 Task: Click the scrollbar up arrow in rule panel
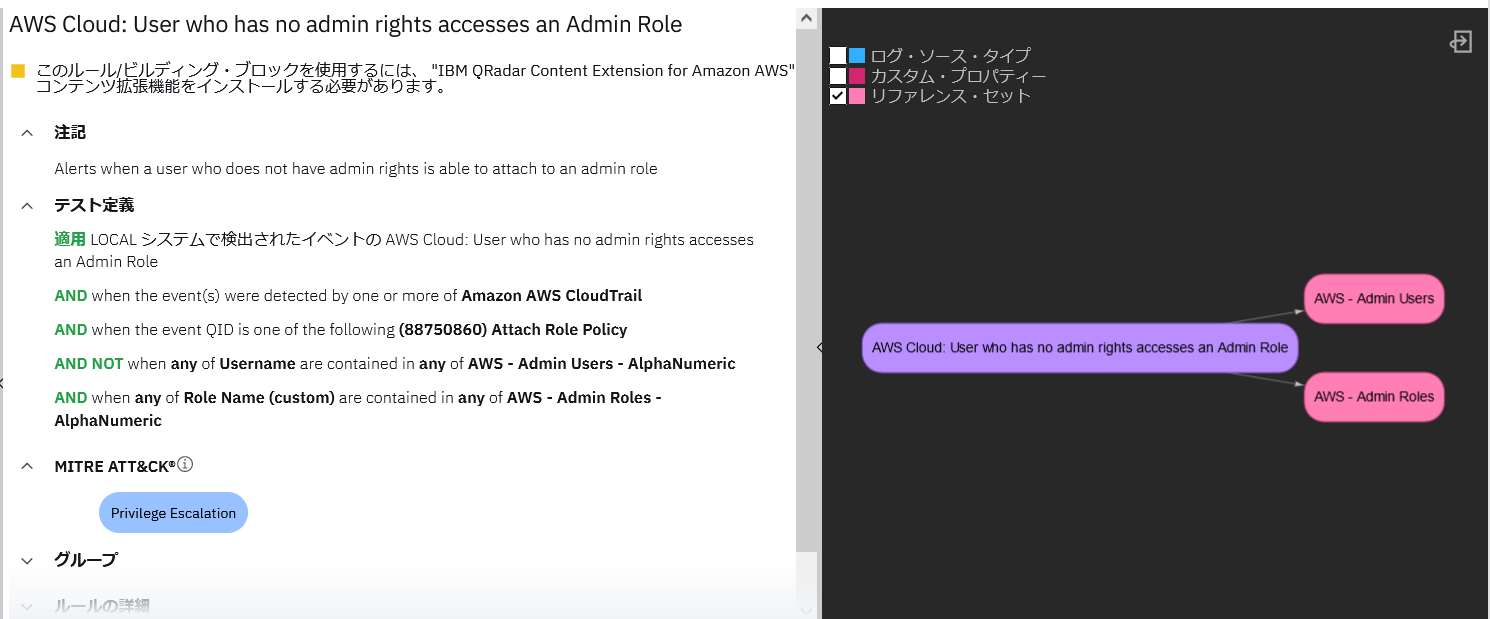(806, 17)
